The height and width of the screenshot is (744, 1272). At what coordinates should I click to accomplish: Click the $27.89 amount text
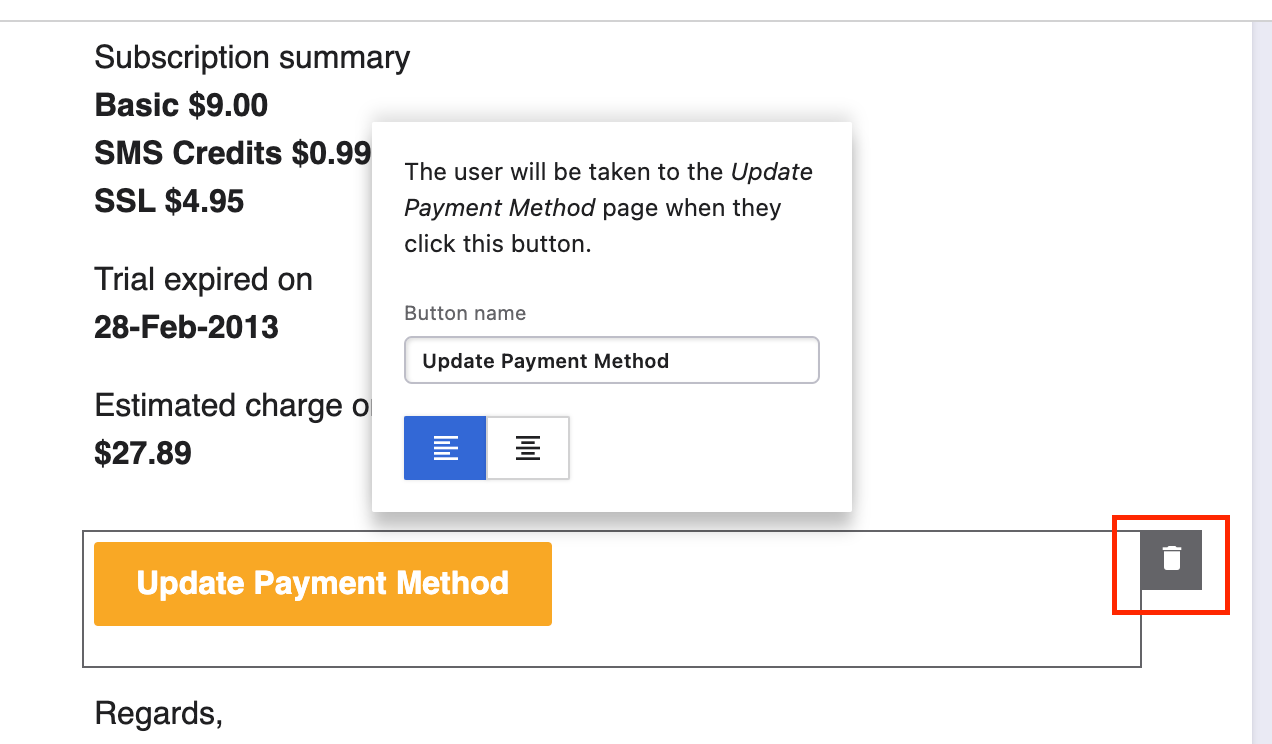click(x=143, y=453)
